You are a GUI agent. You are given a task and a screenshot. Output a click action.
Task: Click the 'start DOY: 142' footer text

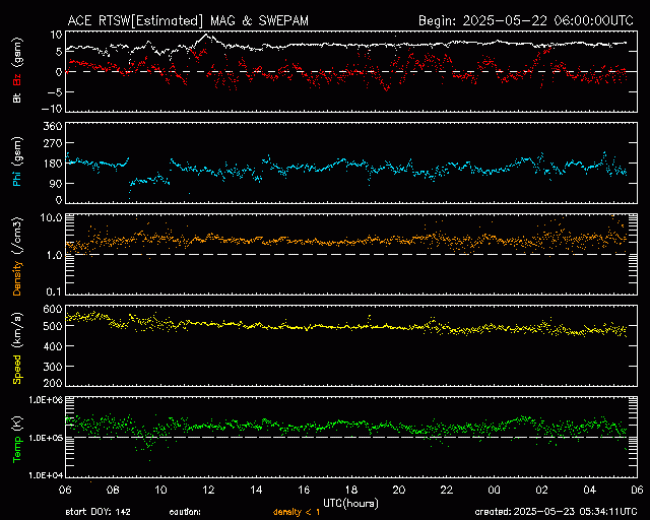coord(98,512)
